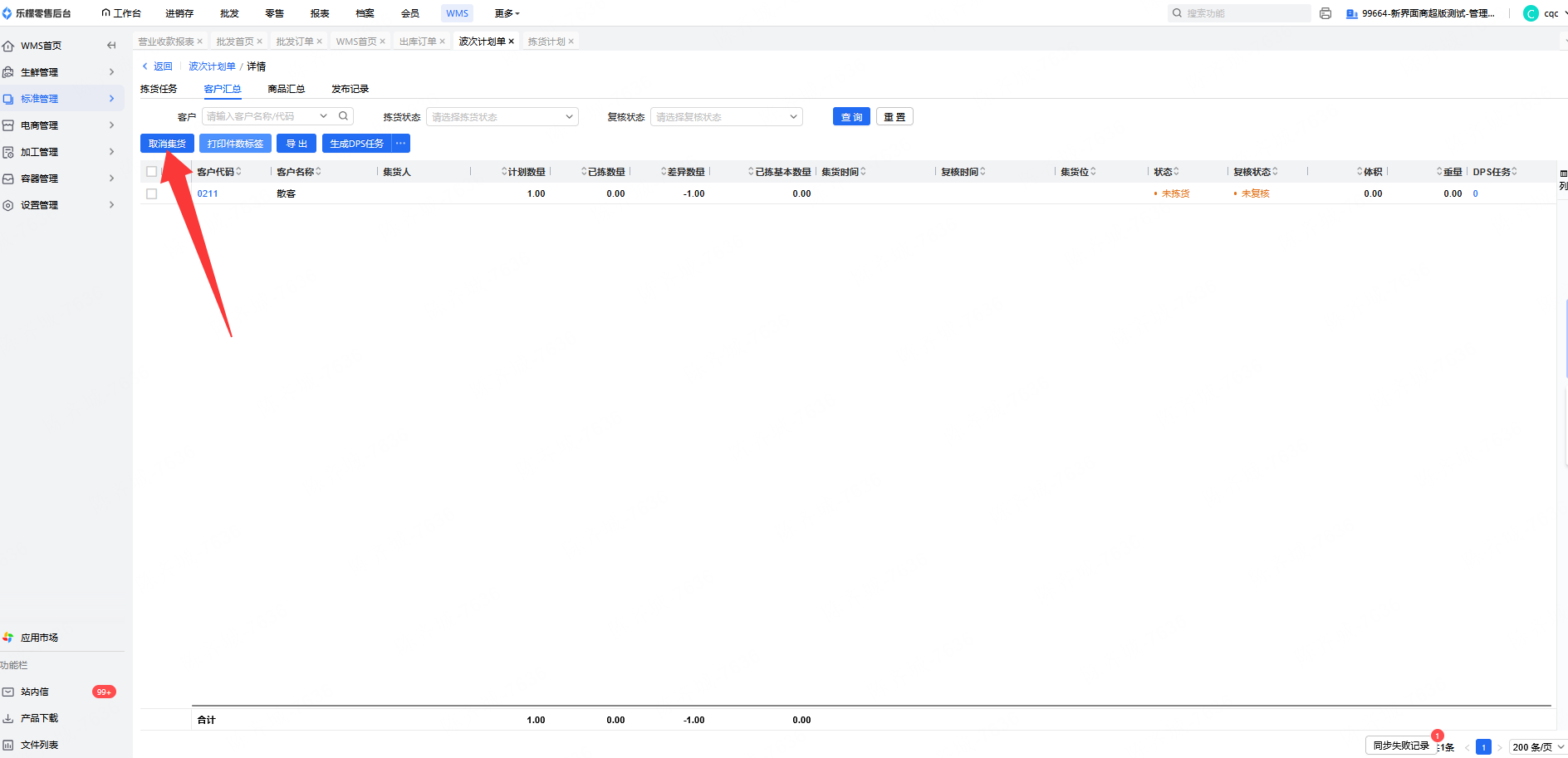
Task: Click the 电商管理 sidebar icon
Action: point(8,125)
